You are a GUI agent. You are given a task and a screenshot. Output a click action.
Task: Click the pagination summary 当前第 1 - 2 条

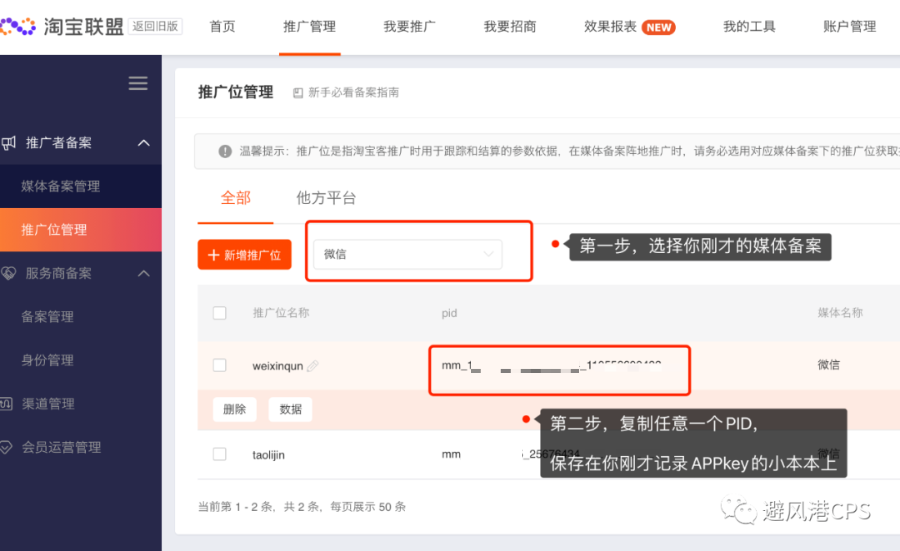click(235, 507)
